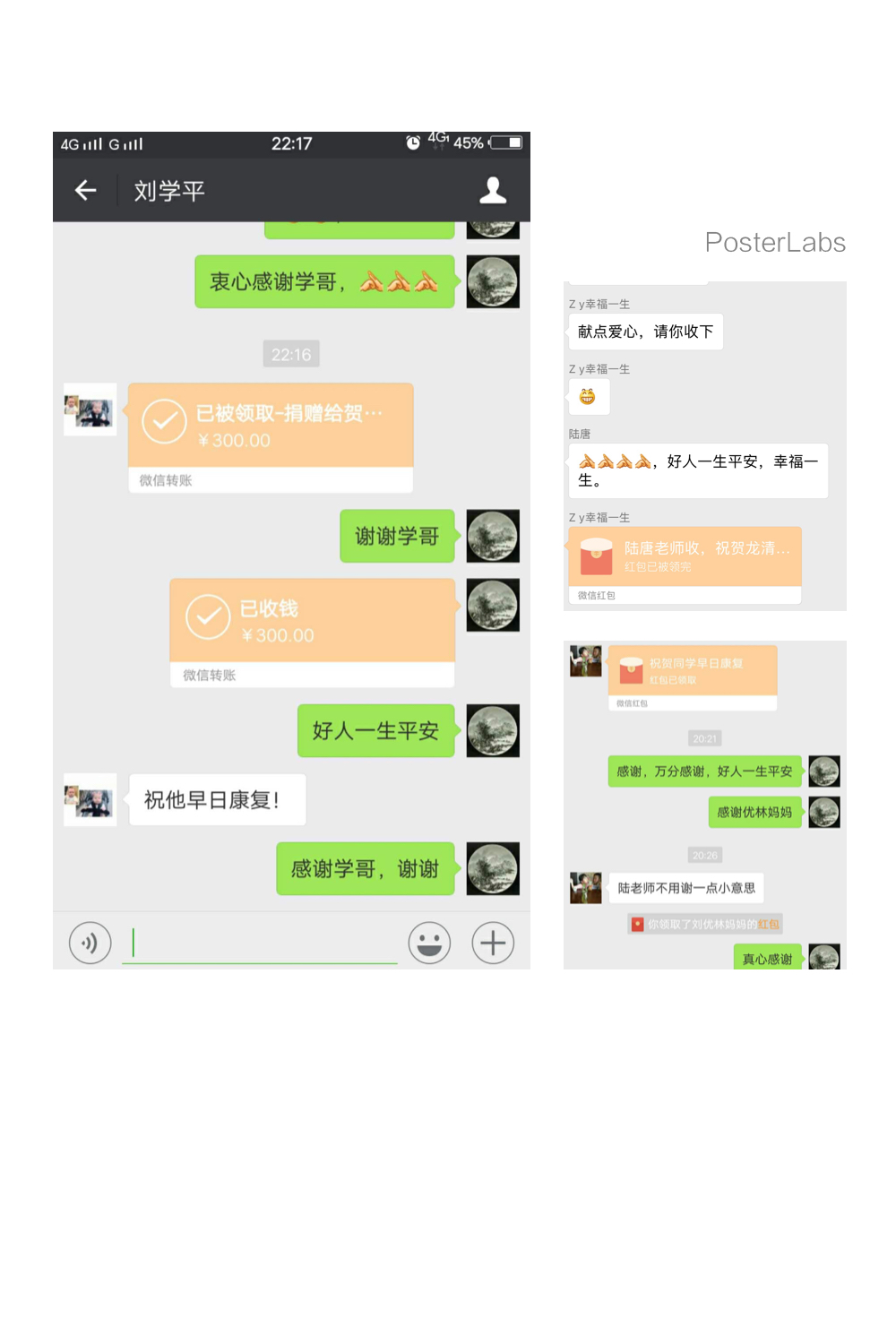The height and width of the screenshot is (1344, 896).
Task: Open the 已收钱 ¥300.00 transfer card
Action: [313, 633]
